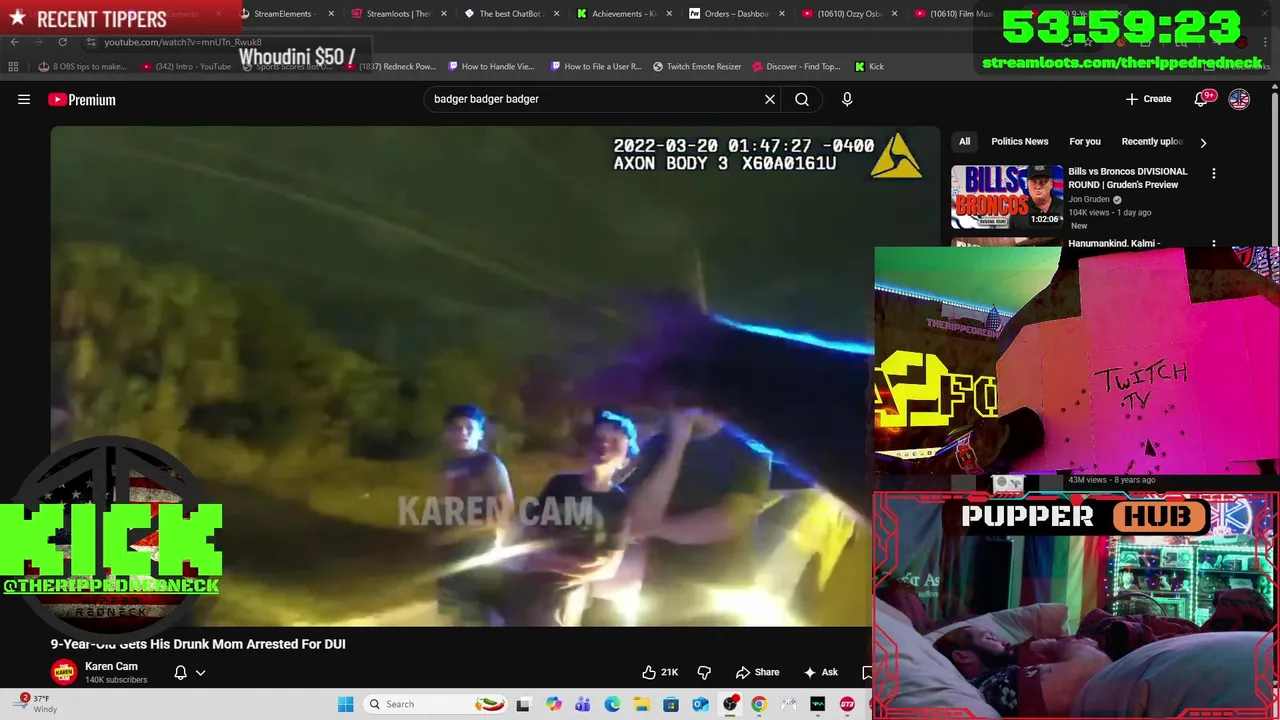
Task: Close the Achievements Kick tab
Action: (x=669, y=14)
